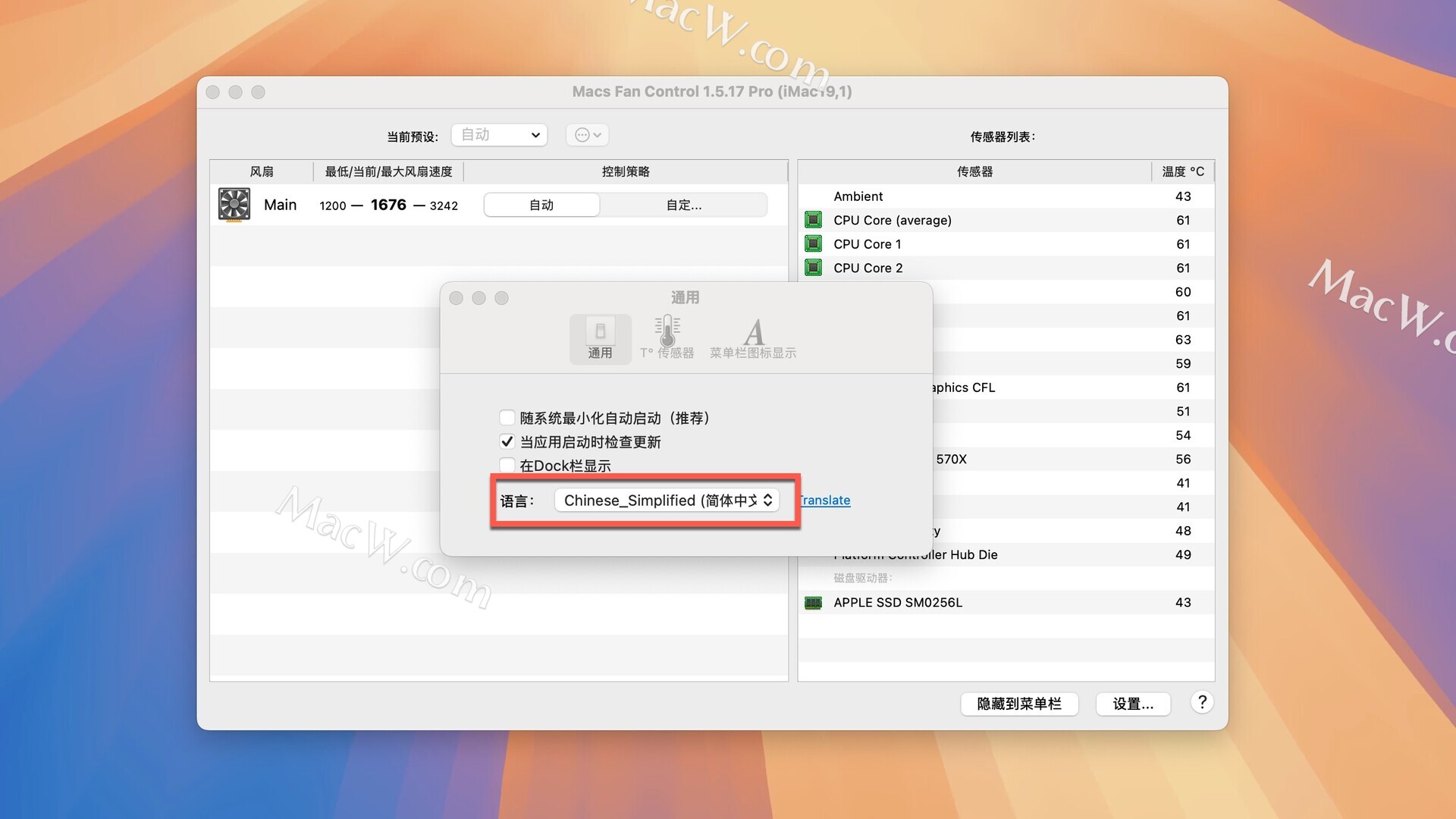1456x819 pixels.
Task: Click the Translate link
Action: point(824,500)
